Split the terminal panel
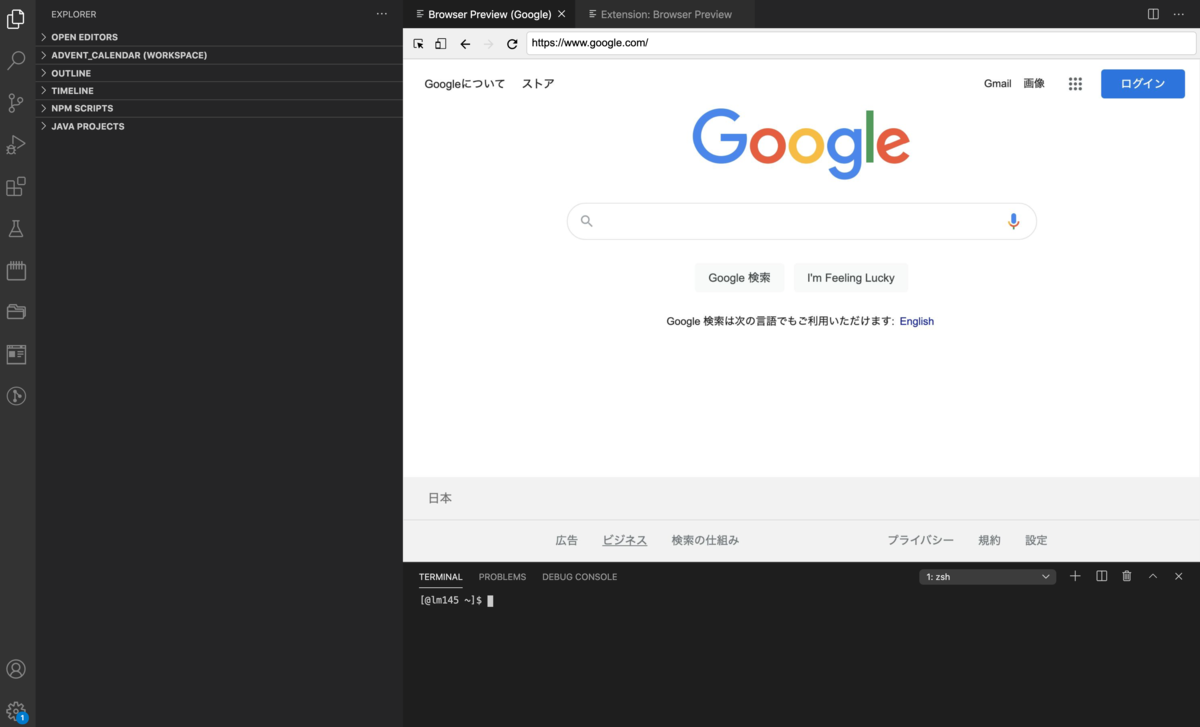The image size is (1200, 727). point(1101,576)
